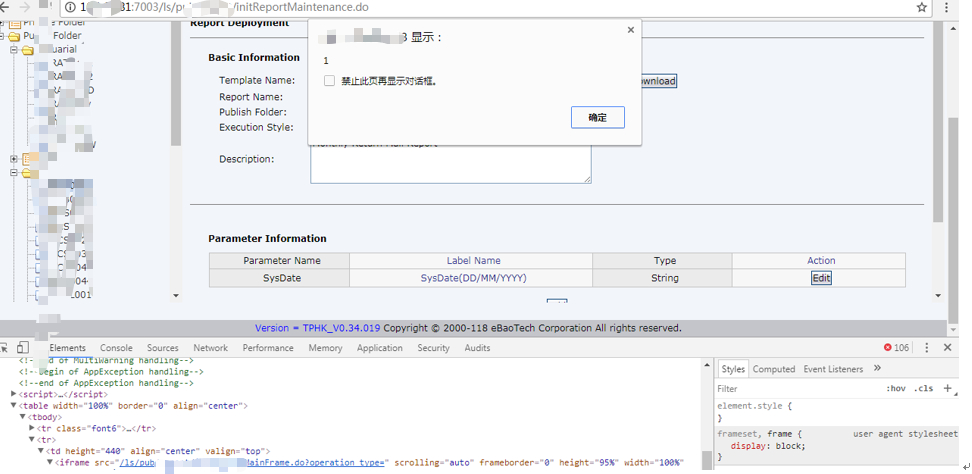Click the tree panel scroll-down arrow
972x474 pixels.
coord(175,296)
